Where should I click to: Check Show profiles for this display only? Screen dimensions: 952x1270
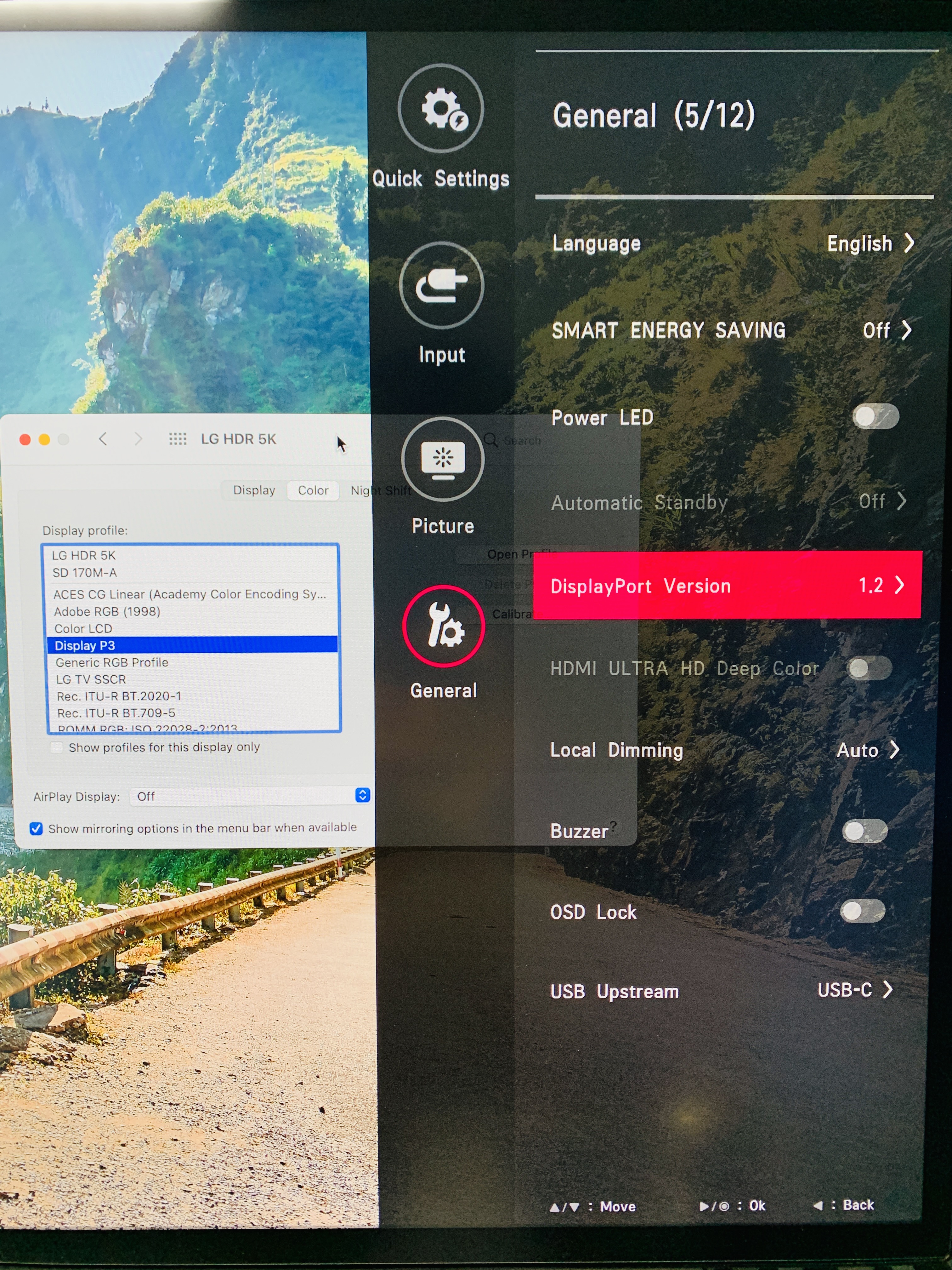[57, 747]
